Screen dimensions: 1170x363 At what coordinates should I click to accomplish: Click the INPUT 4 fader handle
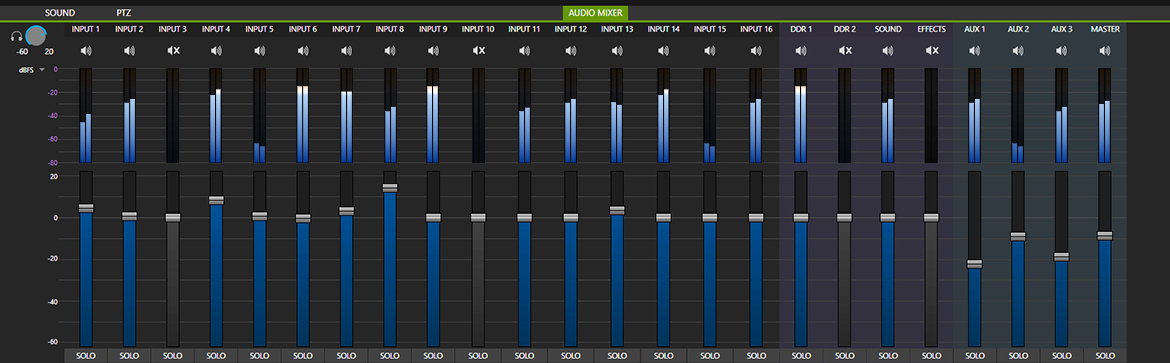tap(216, 200)
